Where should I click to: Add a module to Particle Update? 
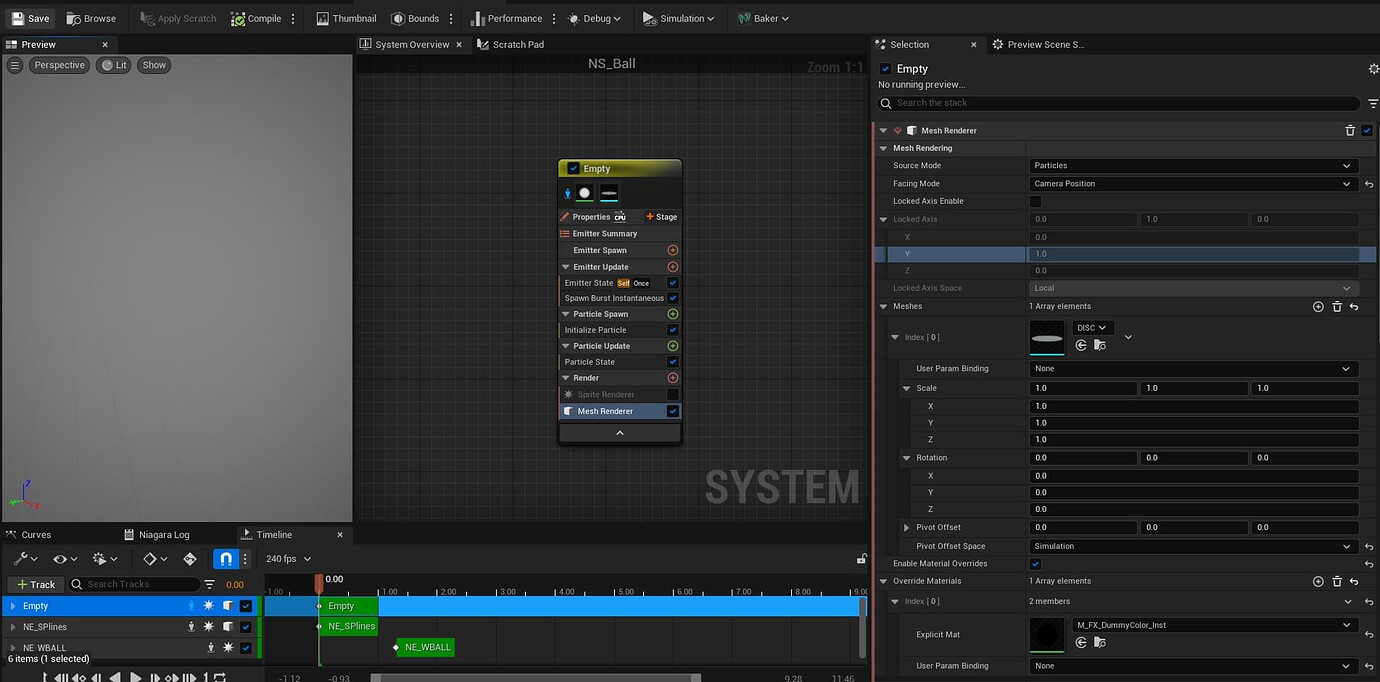(672, 346)
